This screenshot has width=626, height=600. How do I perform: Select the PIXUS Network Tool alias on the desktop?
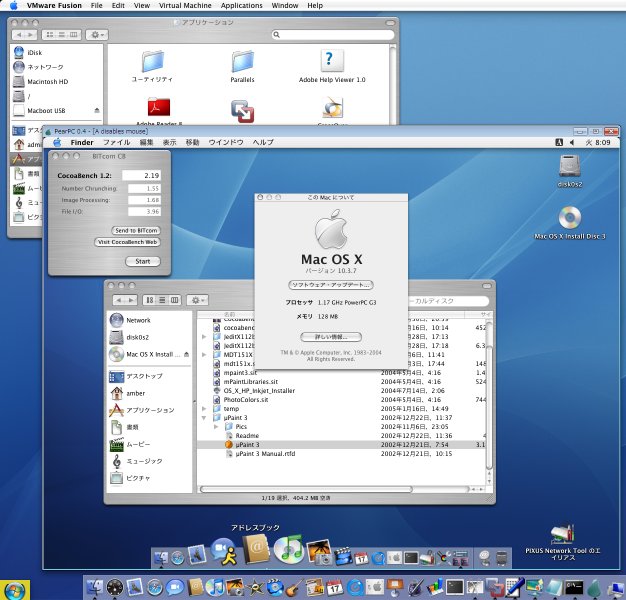562,542
